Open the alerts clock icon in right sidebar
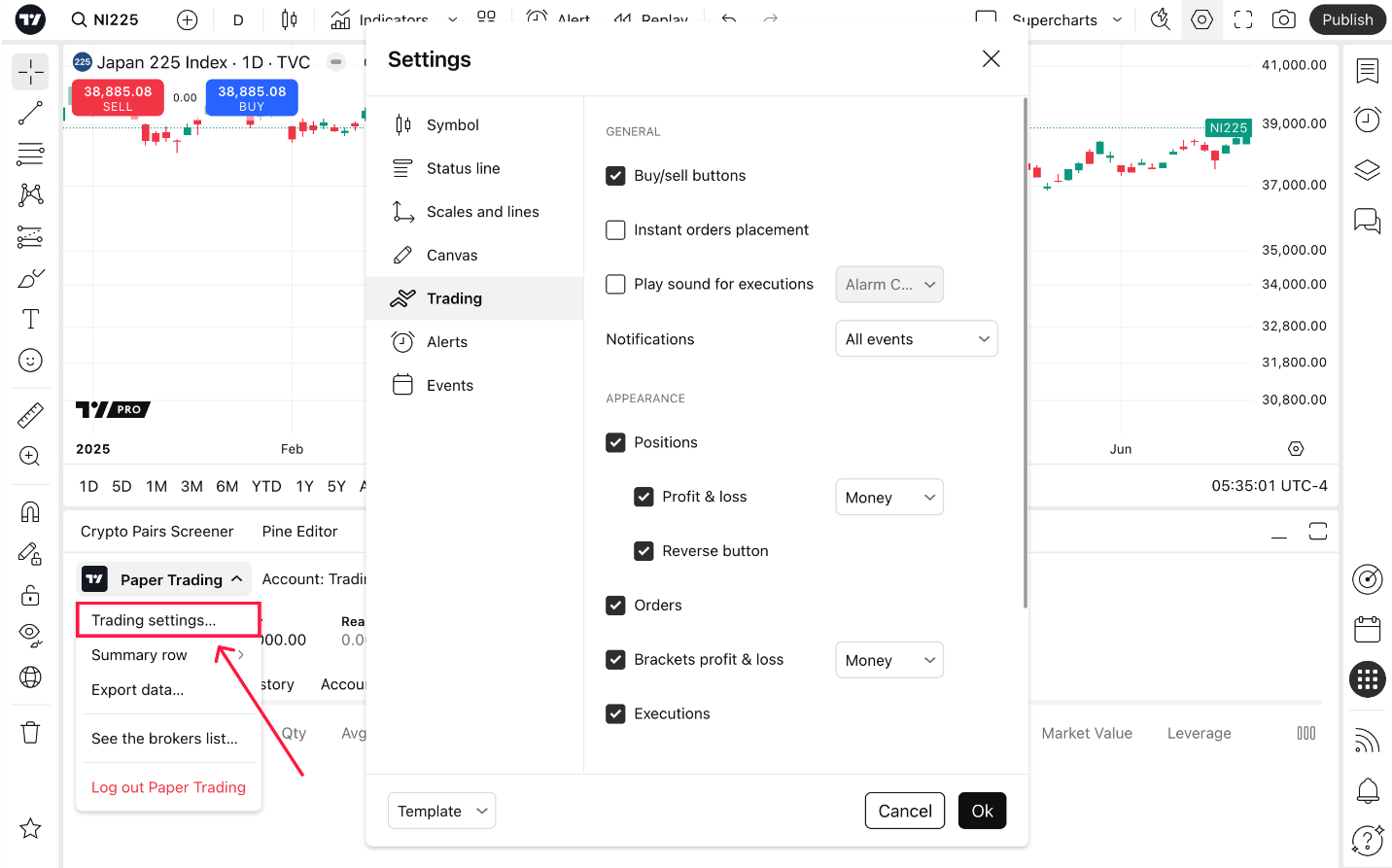 [1368, 120]
